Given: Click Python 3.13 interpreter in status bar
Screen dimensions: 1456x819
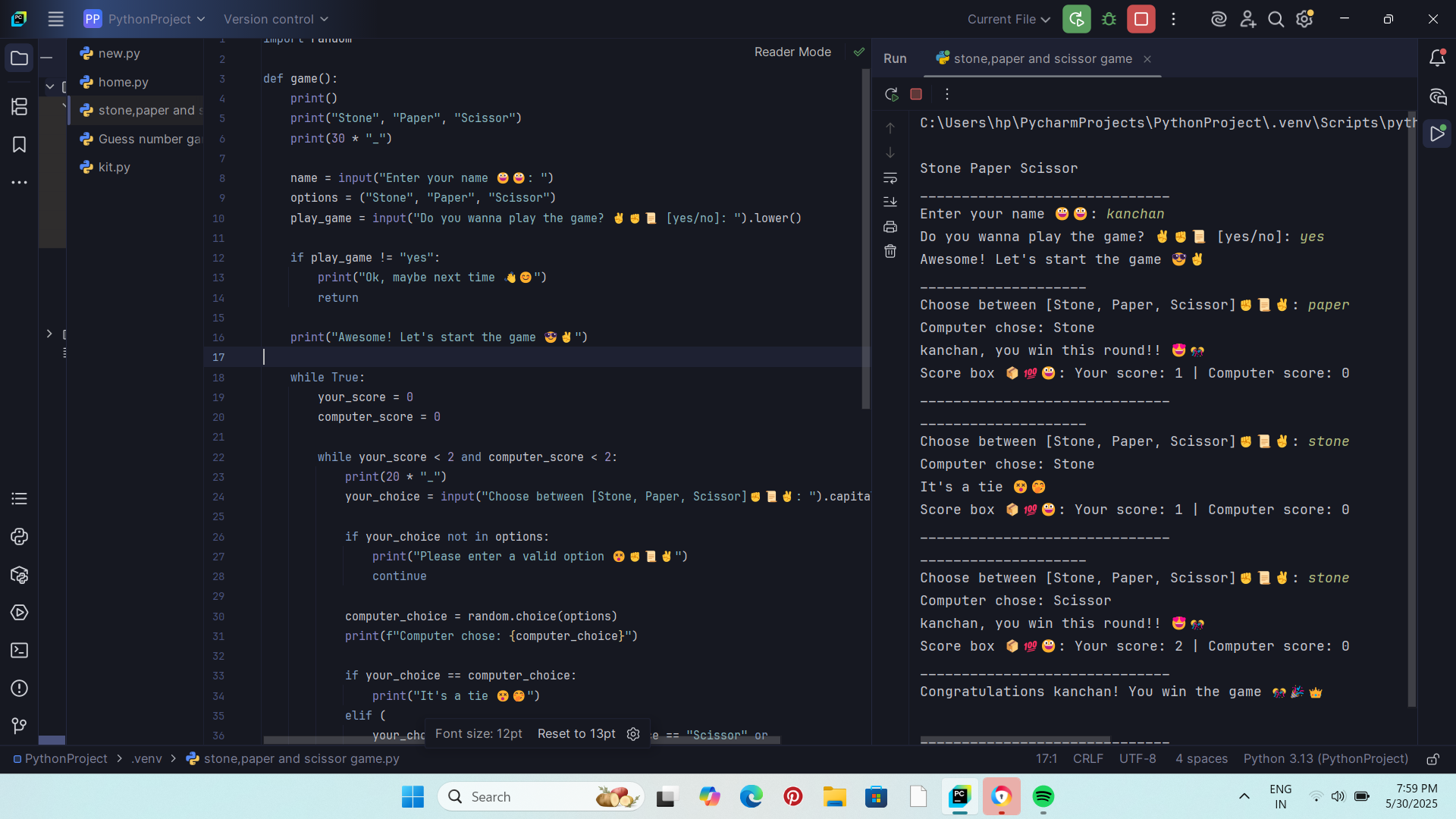Looking at the screenshot, I should pos(1325,758).
